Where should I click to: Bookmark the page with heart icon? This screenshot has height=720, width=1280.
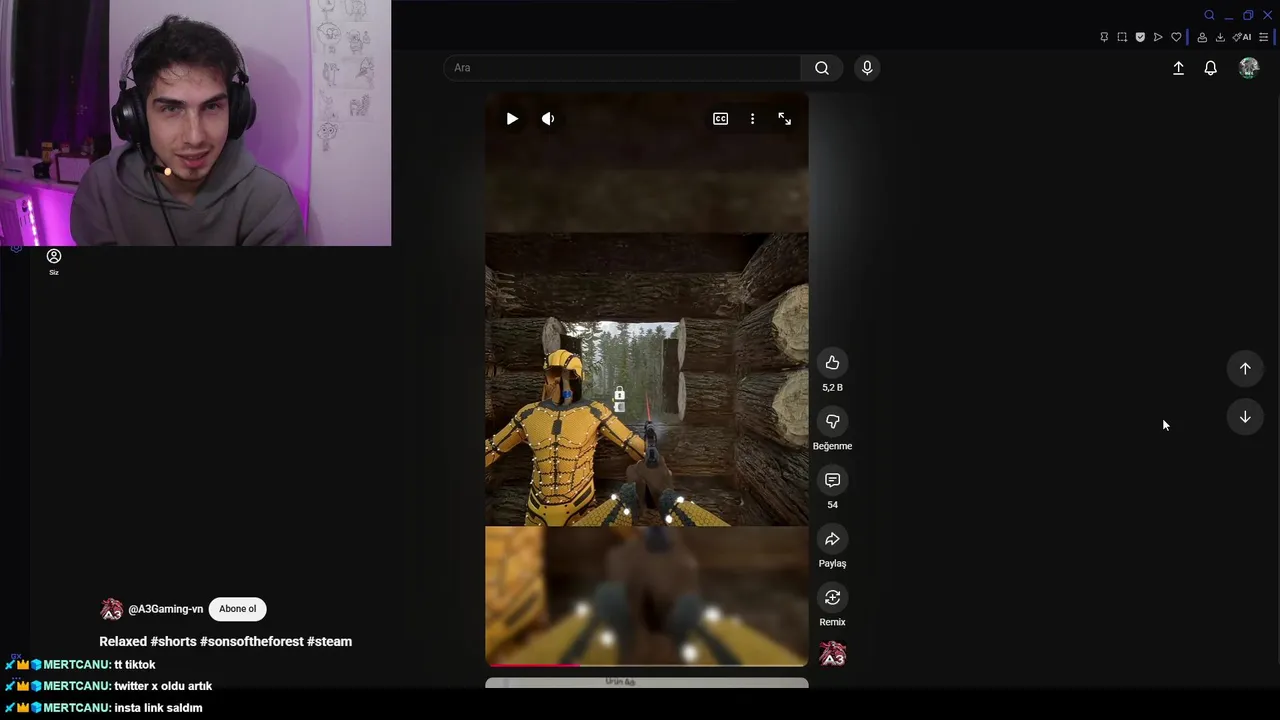1176,37
